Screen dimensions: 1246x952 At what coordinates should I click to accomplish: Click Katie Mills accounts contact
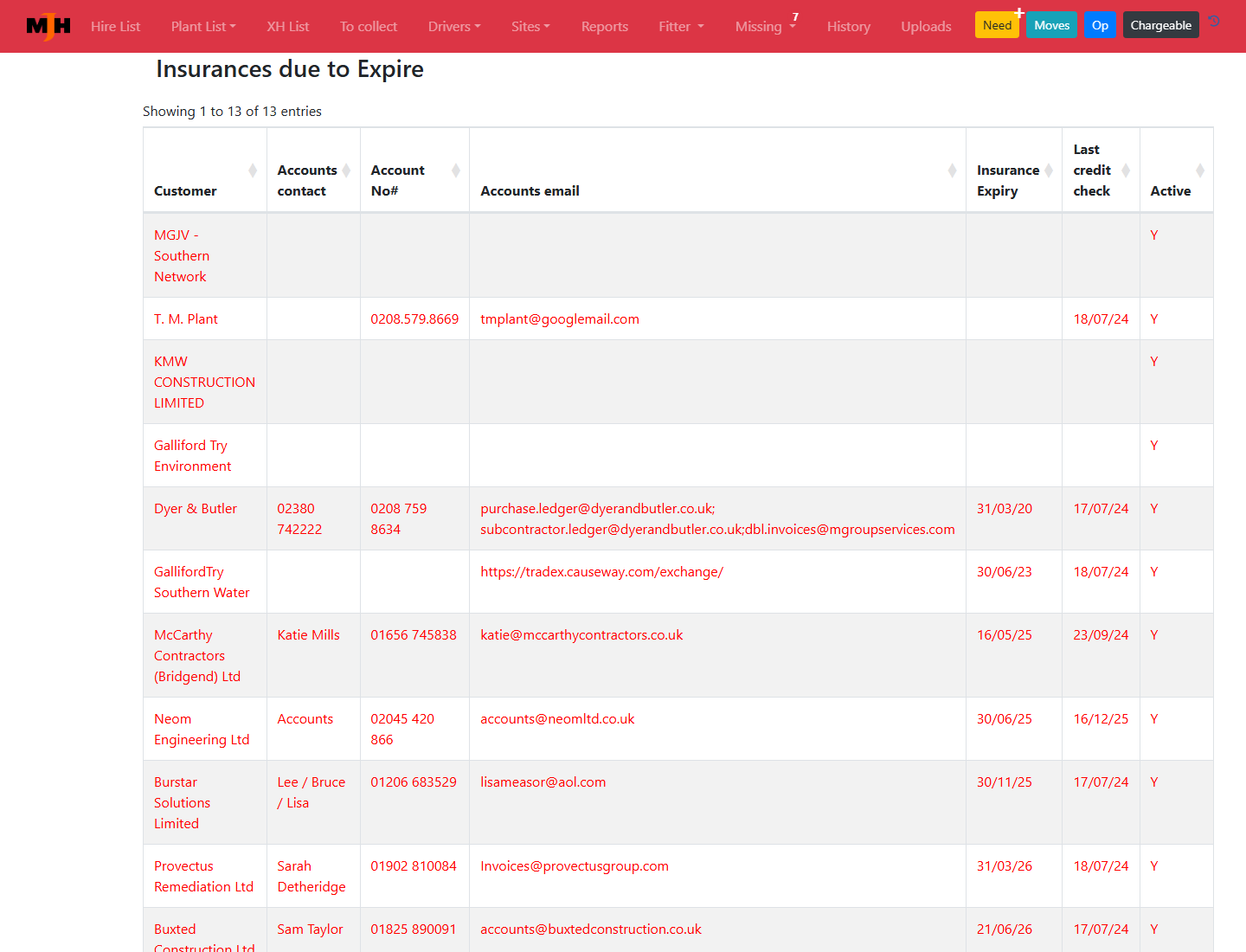pos(308,635)
